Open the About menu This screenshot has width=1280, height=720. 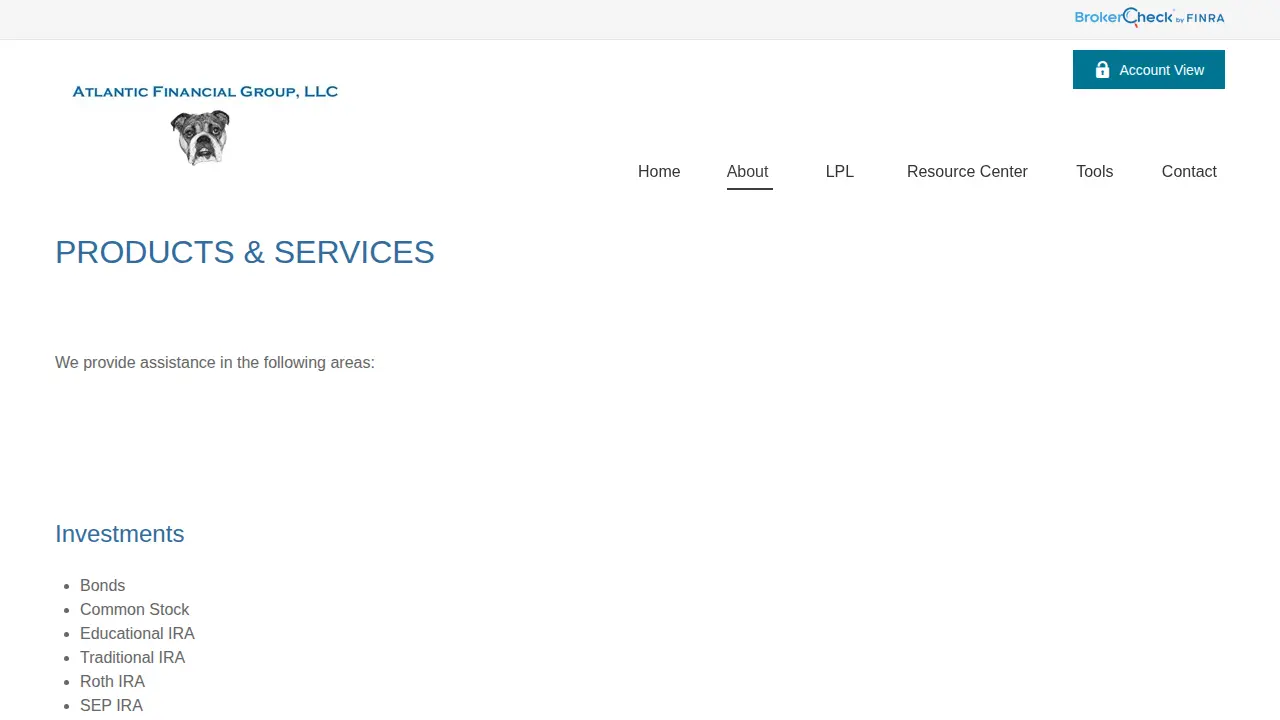point(748,171)
